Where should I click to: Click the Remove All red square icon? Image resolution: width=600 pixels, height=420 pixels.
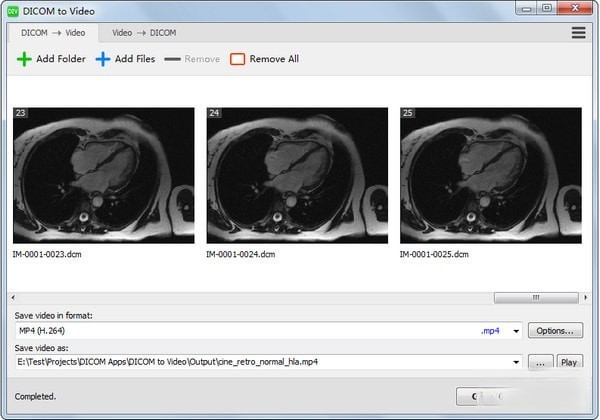(237, 59)
